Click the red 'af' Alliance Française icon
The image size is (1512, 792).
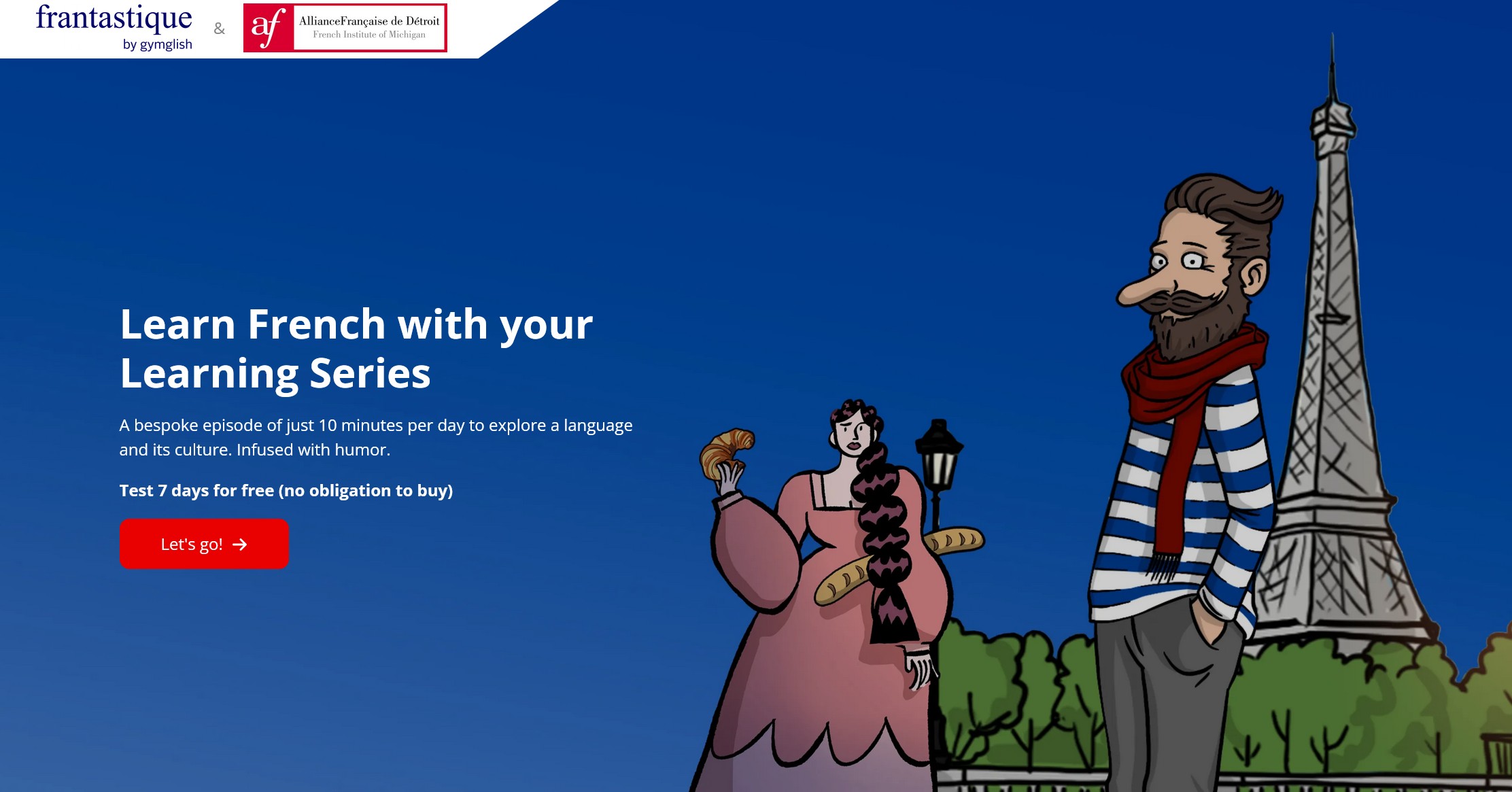(269, 28)
